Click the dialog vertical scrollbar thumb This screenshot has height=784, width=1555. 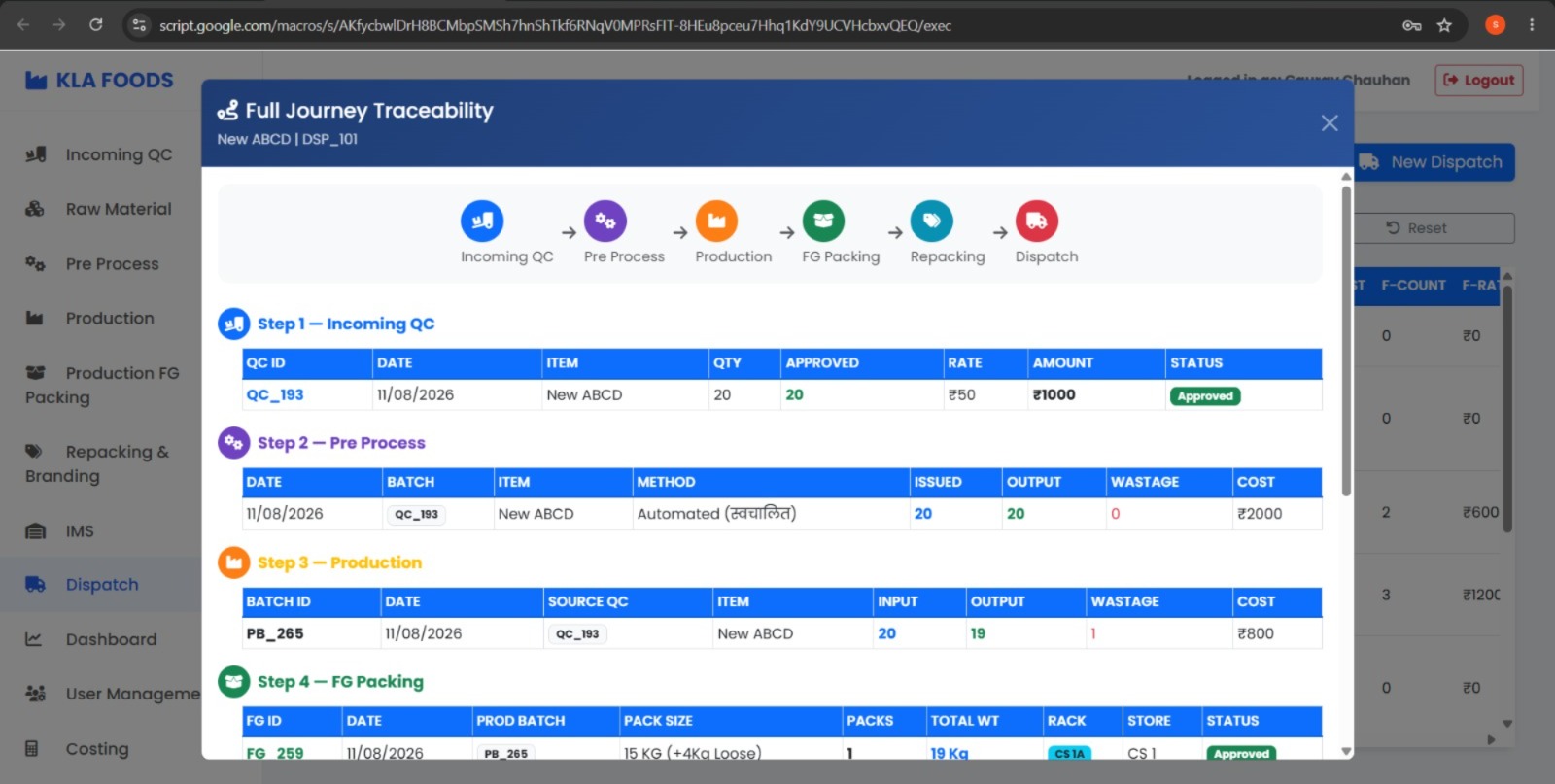click(1346, 340)
